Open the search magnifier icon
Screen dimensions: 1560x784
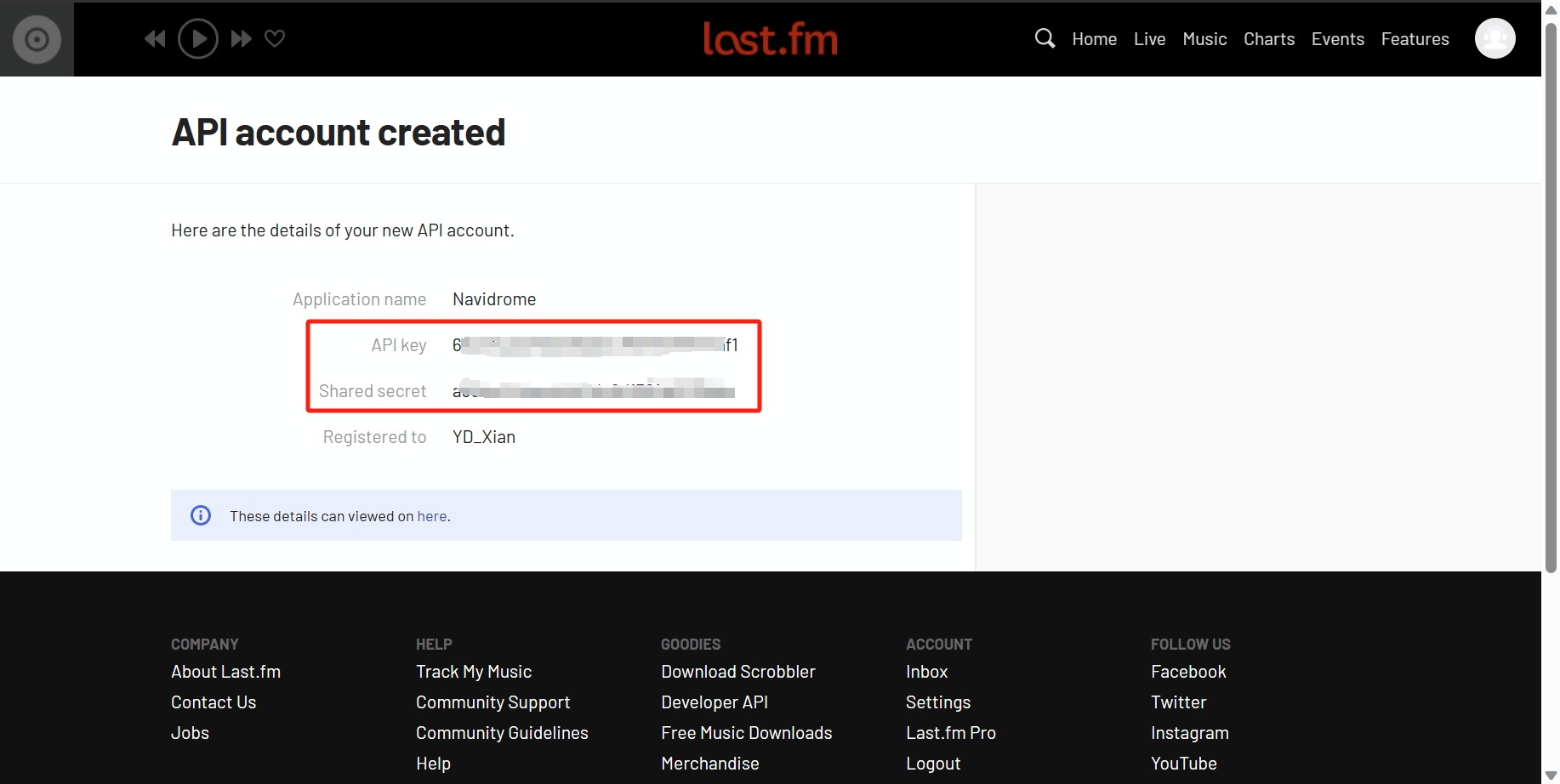(x=1045, y=38)
